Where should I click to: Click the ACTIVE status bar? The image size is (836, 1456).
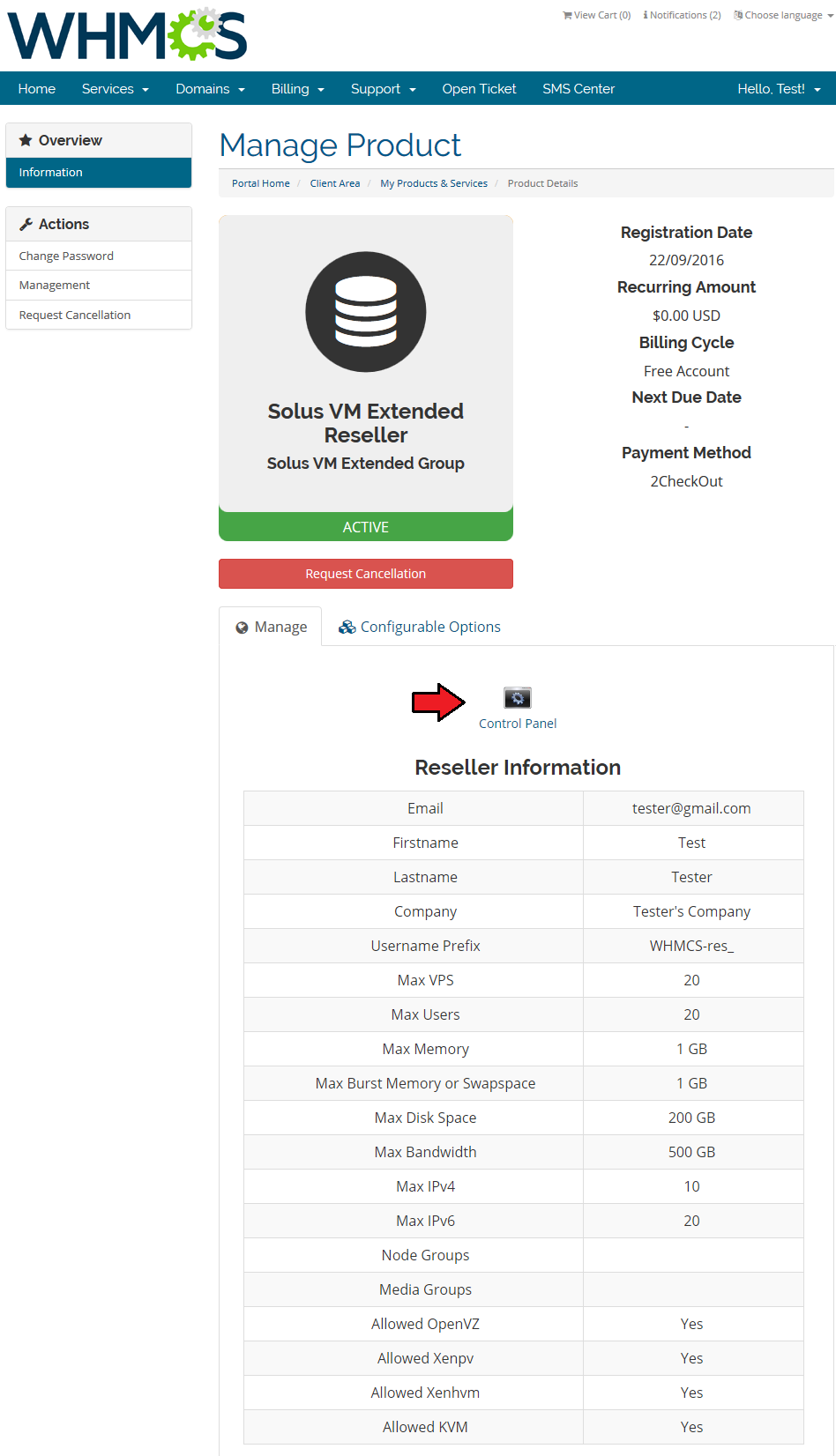coord(366,527)
